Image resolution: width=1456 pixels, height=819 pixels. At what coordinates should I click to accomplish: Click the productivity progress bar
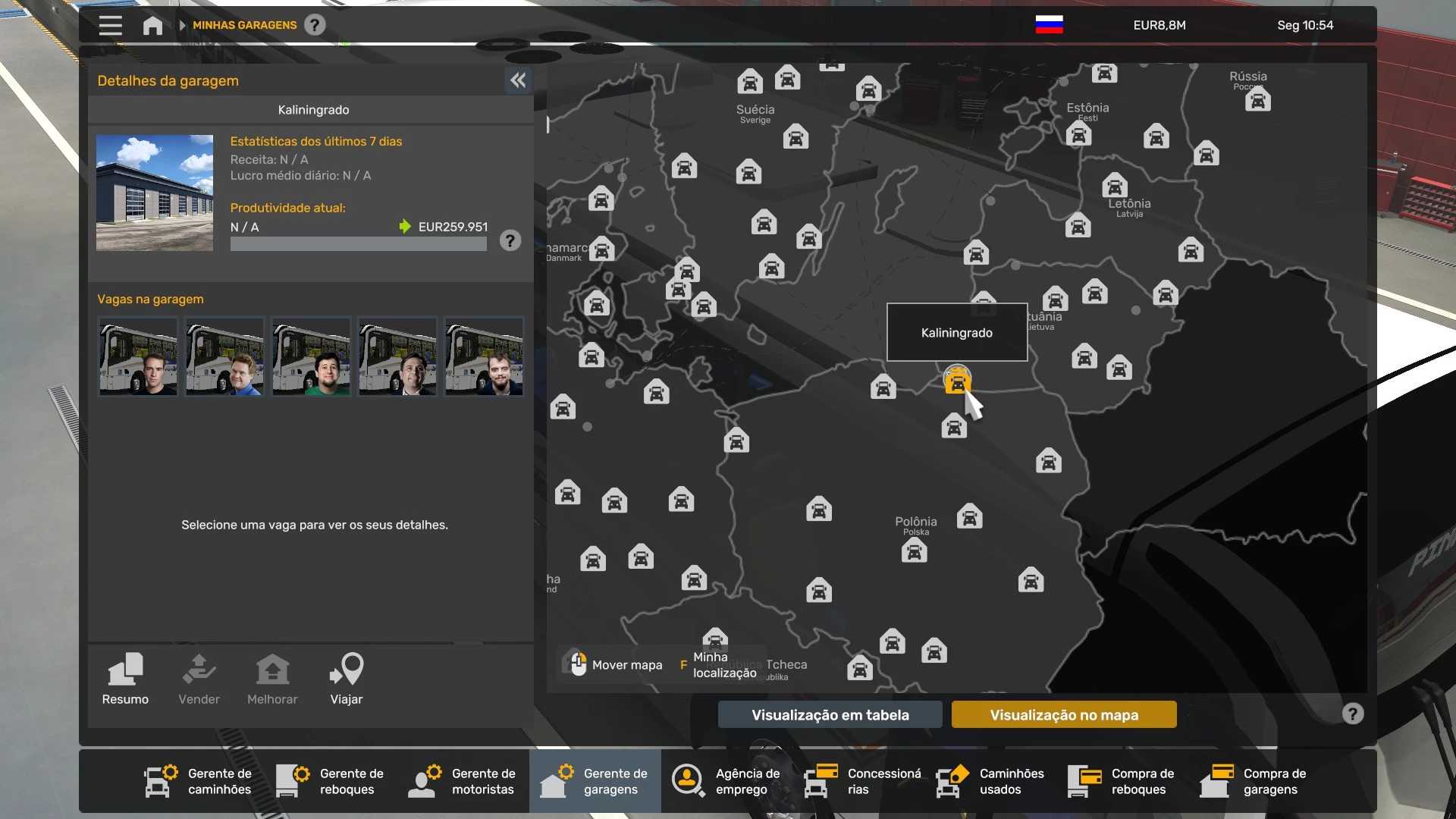point(358,244)
